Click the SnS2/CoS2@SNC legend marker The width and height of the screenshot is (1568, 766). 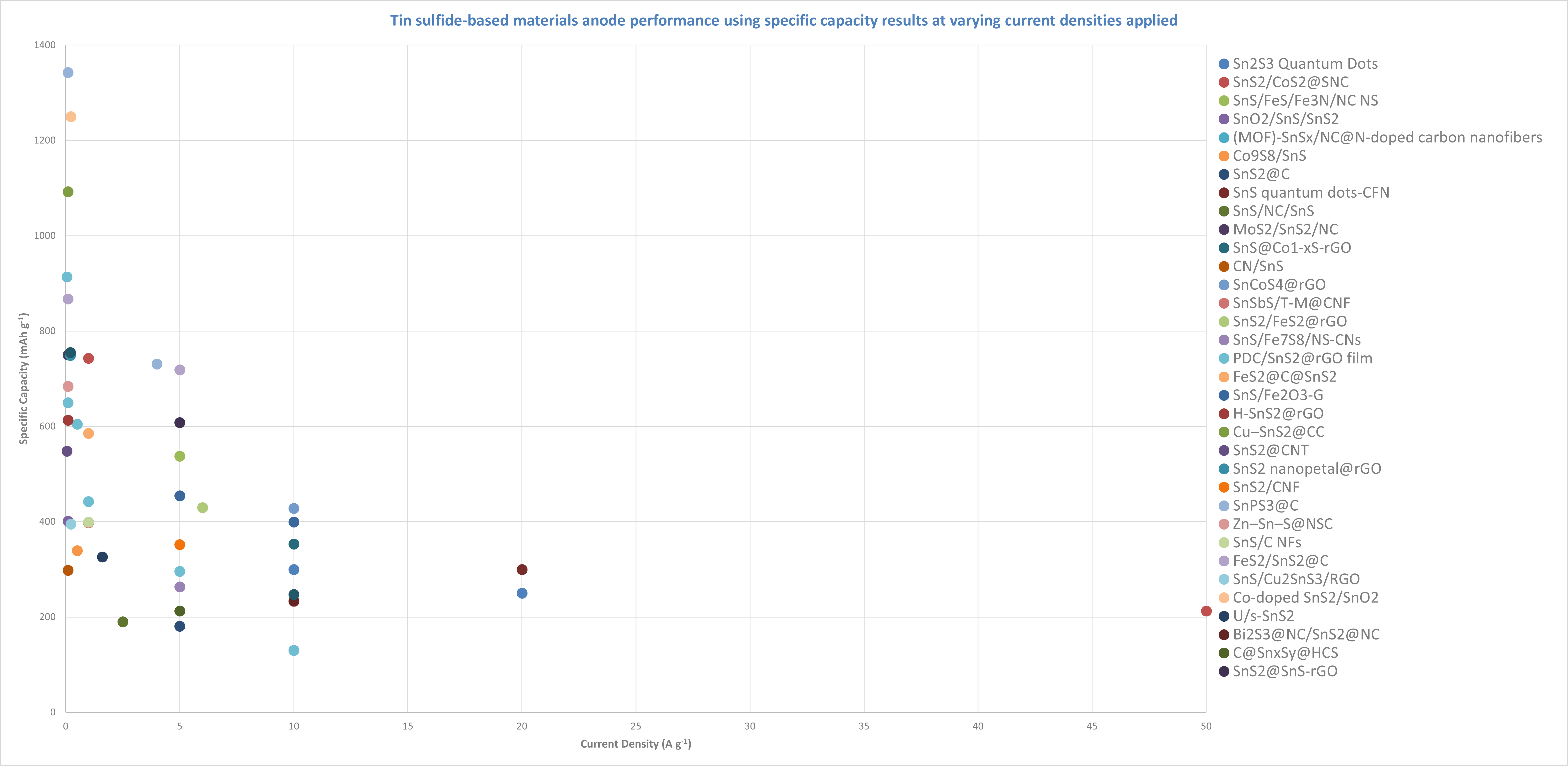tap(1224, 82)
